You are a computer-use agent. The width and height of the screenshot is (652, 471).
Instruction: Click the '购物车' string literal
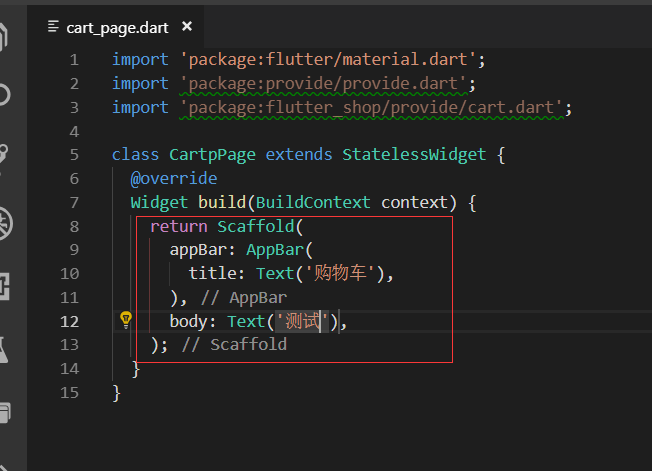pyautogui.click(x=340, y=274)
